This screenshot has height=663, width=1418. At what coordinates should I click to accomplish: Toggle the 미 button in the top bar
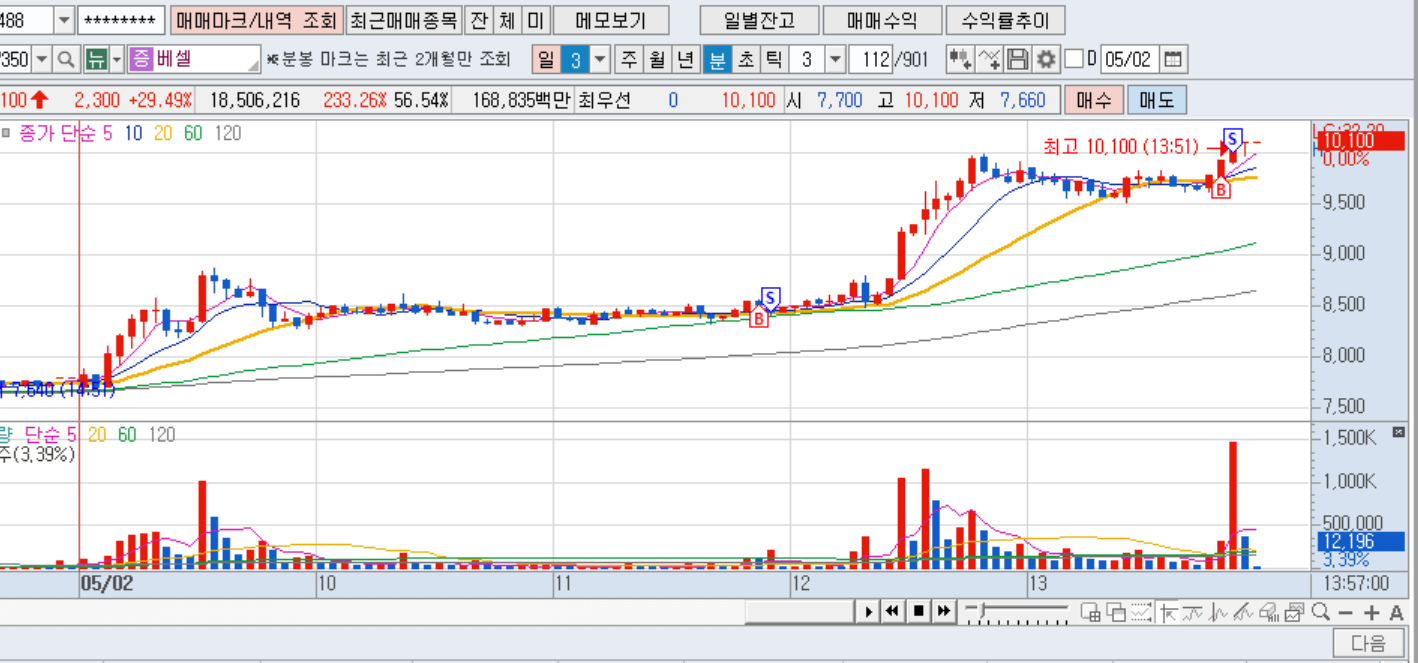click(x=537, y=20)
